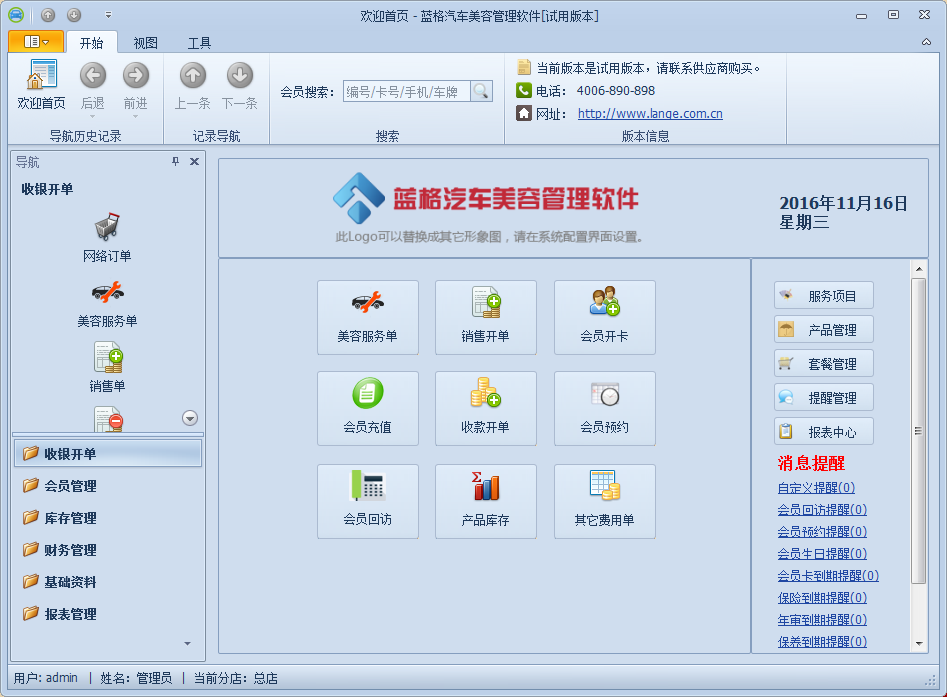Click the quick access down arrow icon
The image size is (947, 697).
tap(74, 15)
